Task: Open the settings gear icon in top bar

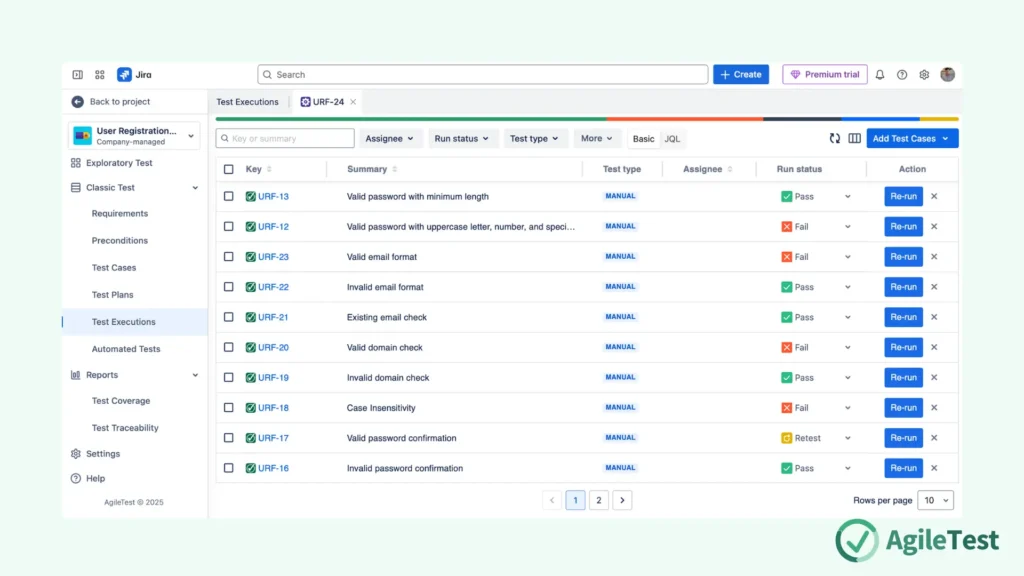Action: click(924, 75)
